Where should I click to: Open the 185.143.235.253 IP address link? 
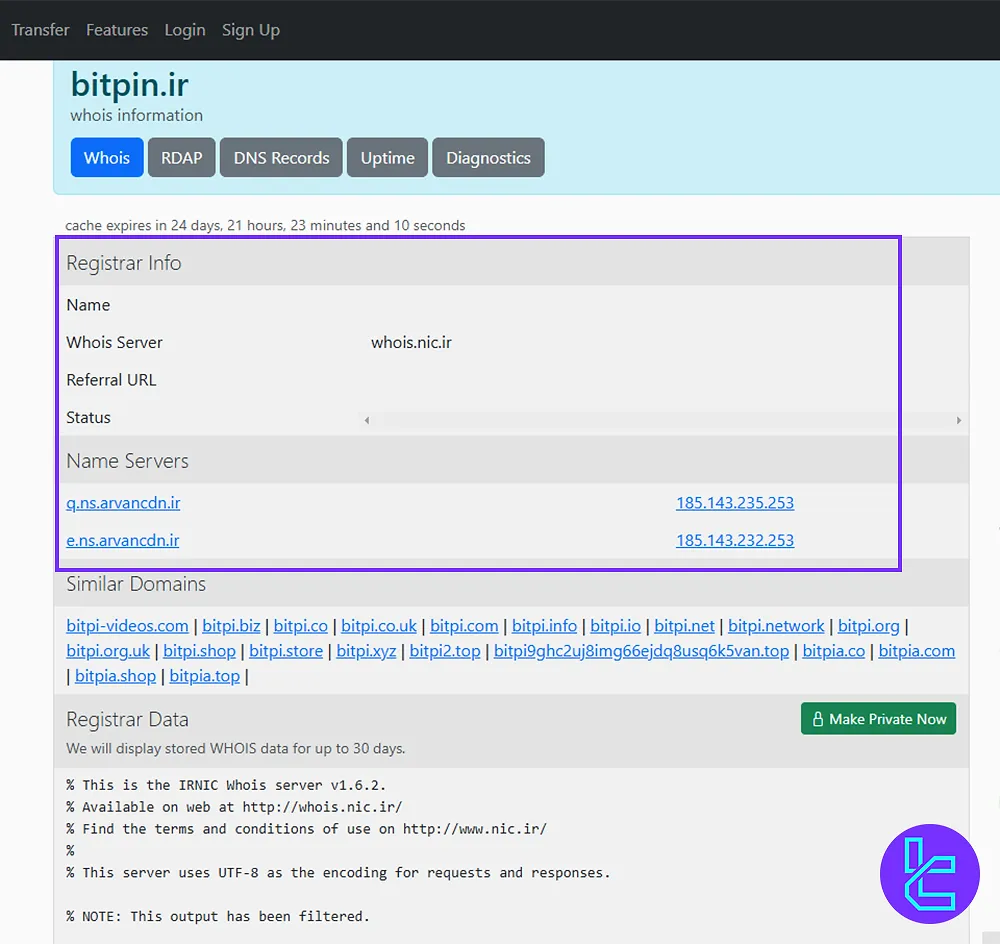coord(735,503)
